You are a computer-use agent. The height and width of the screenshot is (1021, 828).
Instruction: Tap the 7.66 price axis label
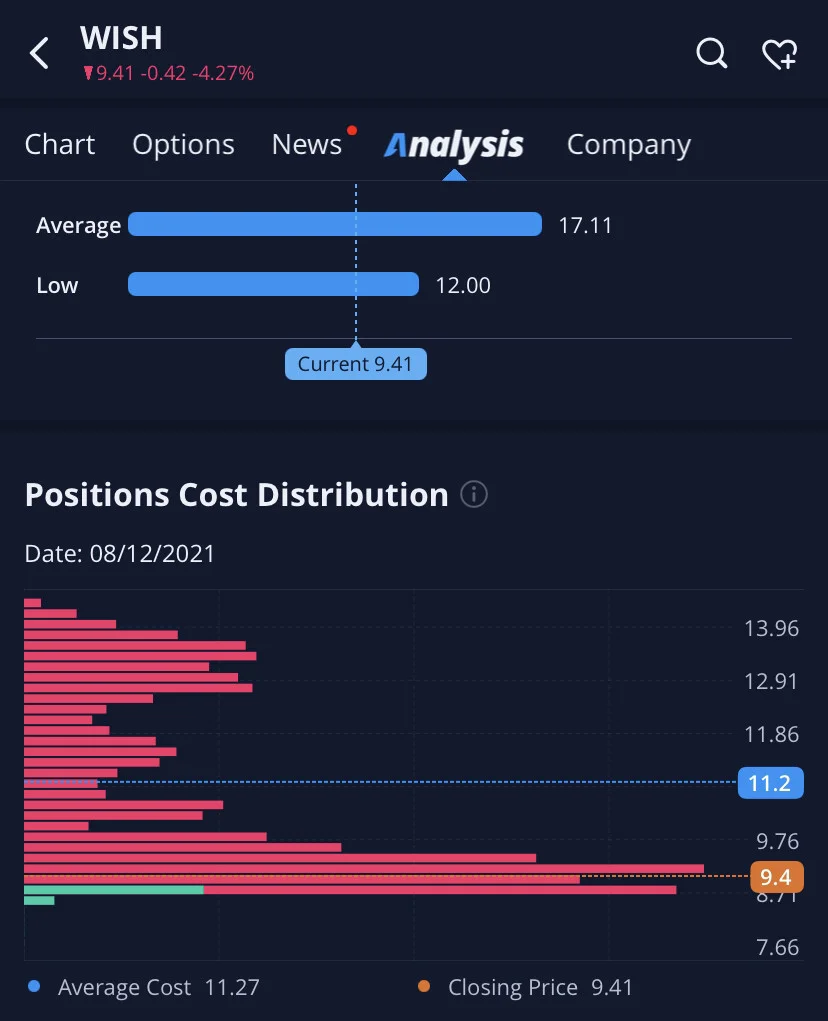777,947
